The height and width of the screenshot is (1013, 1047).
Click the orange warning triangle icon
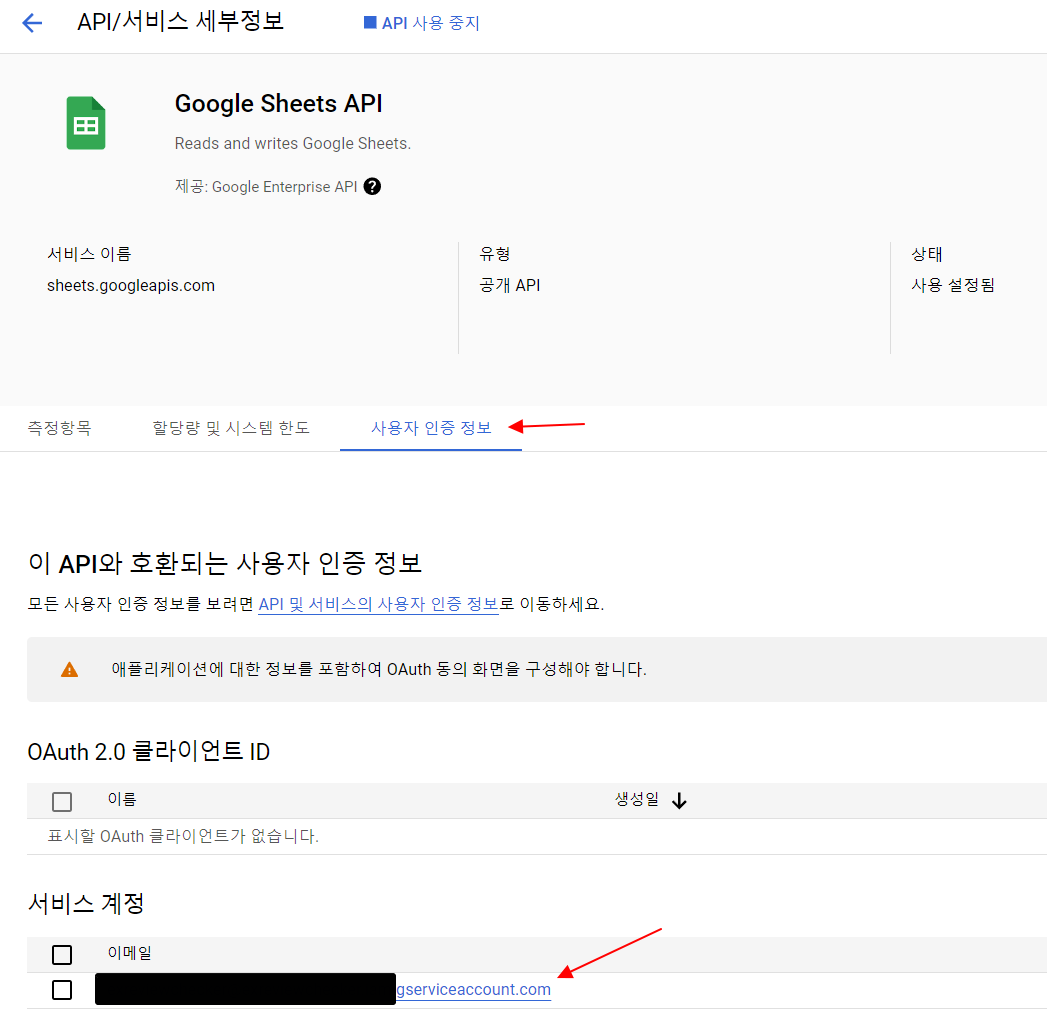point(69,669)
